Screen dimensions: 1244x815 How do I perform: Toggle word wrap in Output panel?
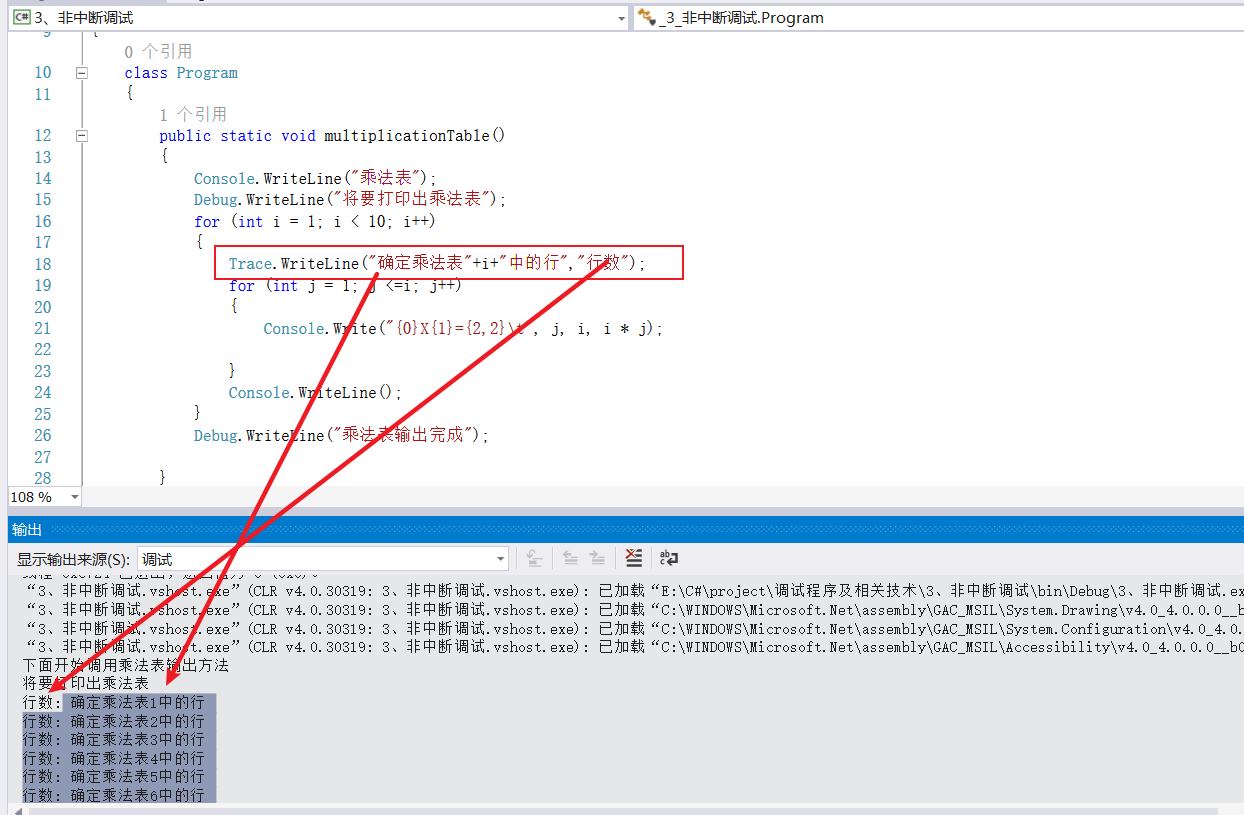(x=669, y=558)
